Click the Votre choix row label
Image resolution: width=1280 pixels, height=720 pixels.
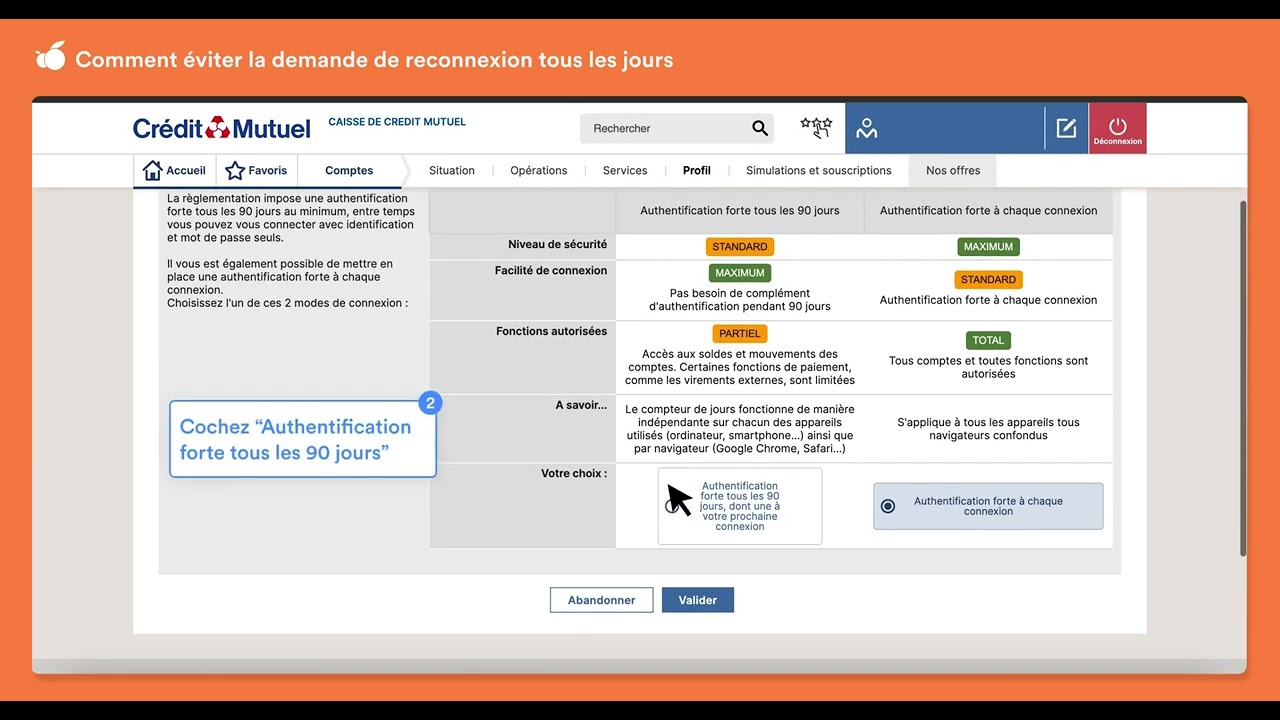[x=574, y=474]
